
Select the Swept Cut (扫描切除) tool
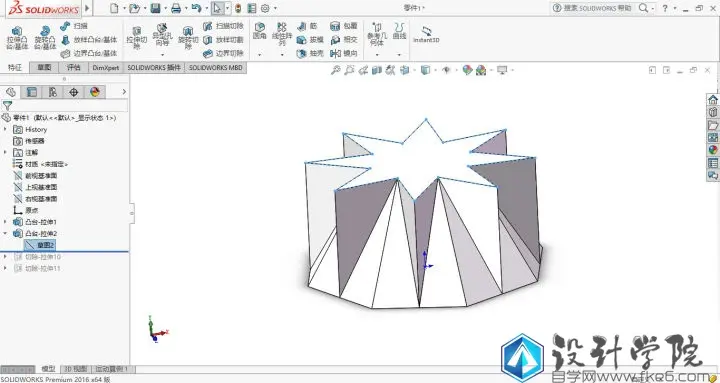click(223, 26)
